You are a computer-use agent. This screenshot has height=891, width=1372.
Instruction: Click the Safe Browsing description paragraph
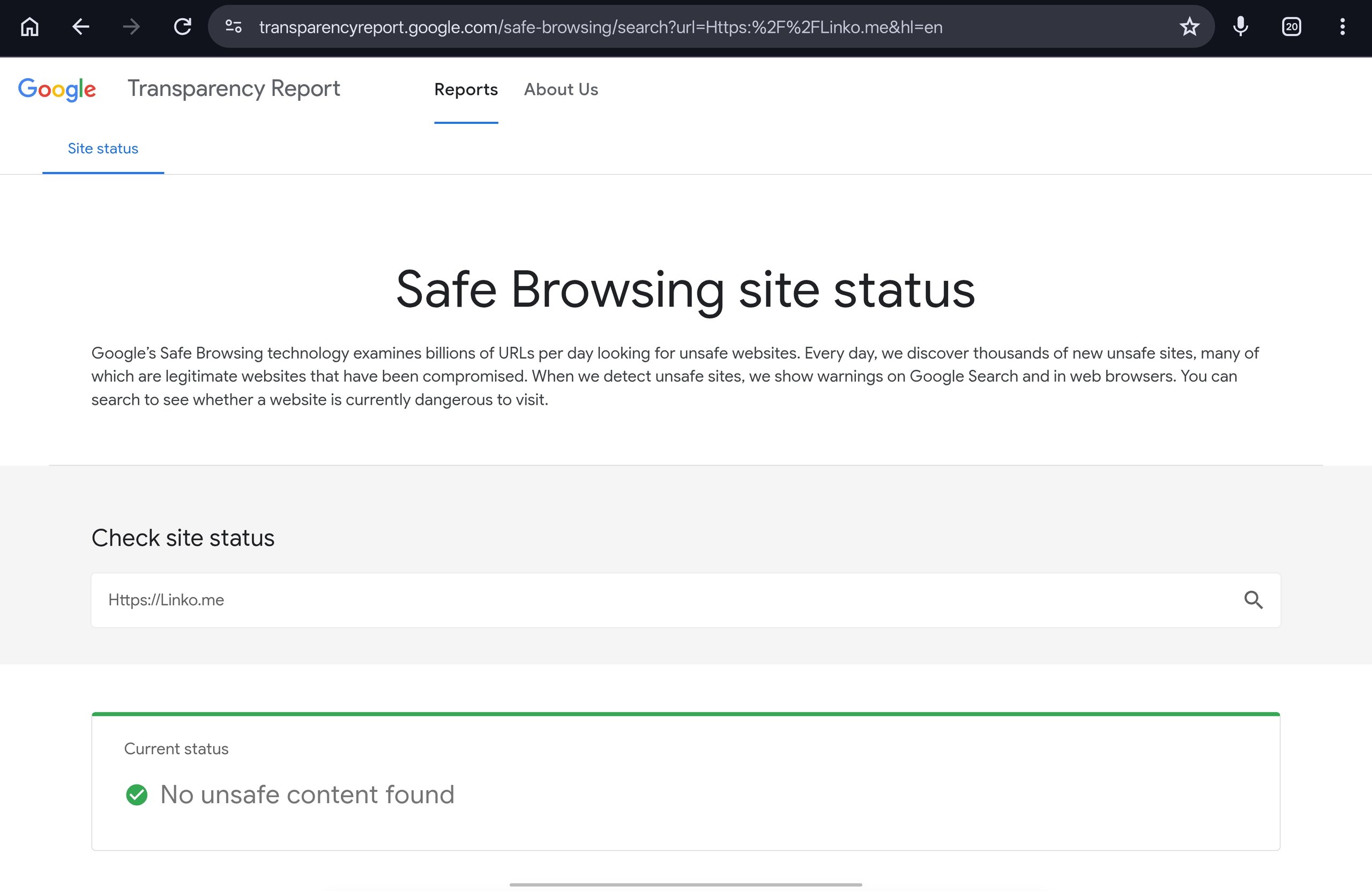pyautogui.click(x=674, y=376)
